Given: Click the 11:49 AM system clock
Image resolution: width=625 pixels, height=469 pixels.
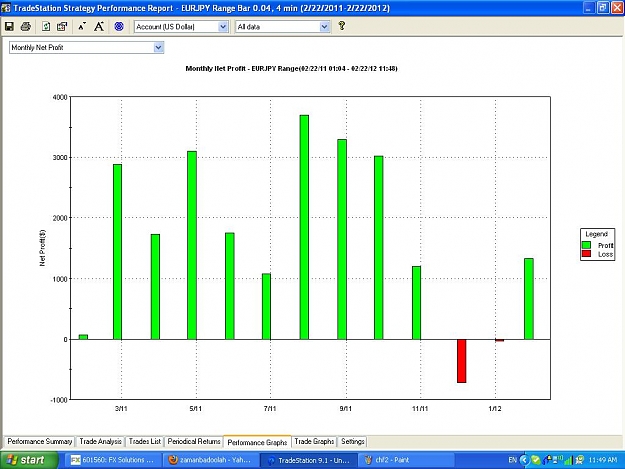Looking at the screenshot, I should point(603,460).
